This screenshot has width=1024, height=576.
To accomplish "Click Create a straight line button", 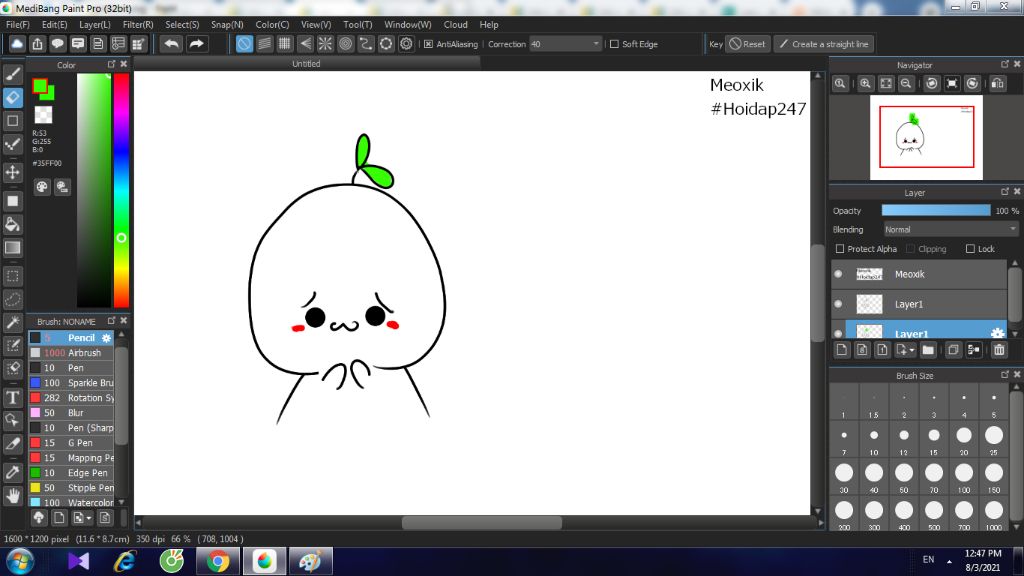I will coord(824,44).
